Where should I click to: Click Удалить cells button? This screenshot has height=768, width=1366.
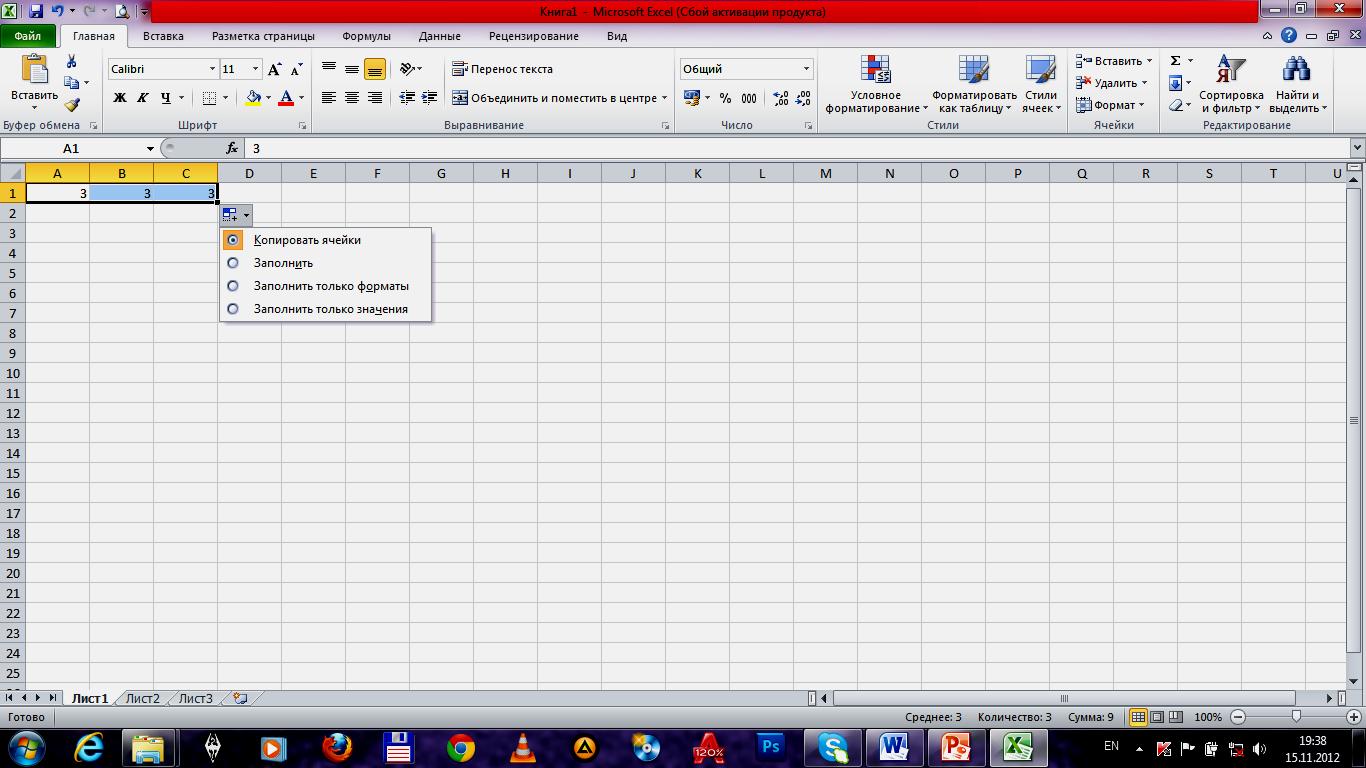pyautogui.click(x=1111, y=83)
